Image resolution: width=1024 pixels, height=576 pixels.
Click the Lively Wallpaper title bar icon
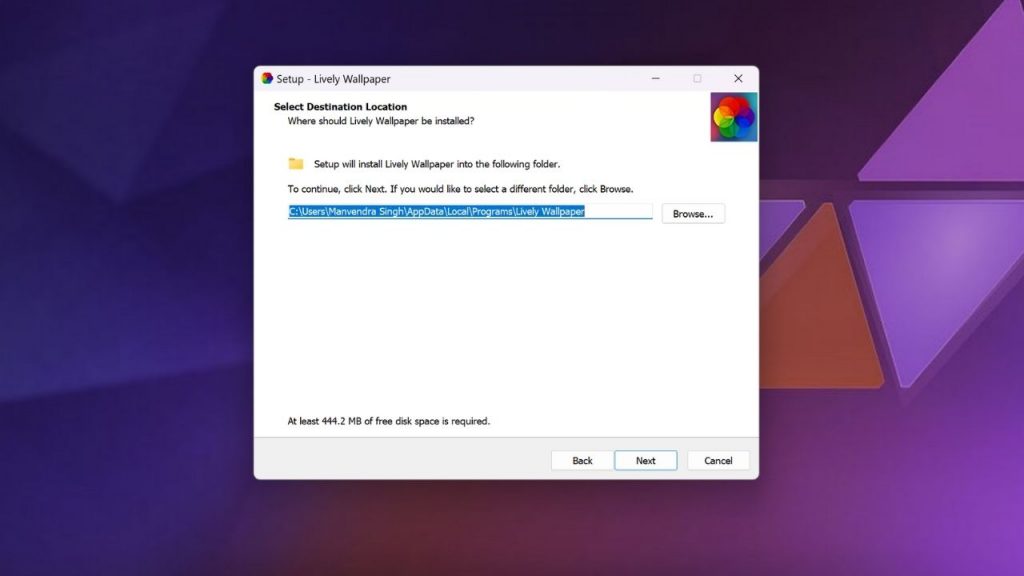267,78
